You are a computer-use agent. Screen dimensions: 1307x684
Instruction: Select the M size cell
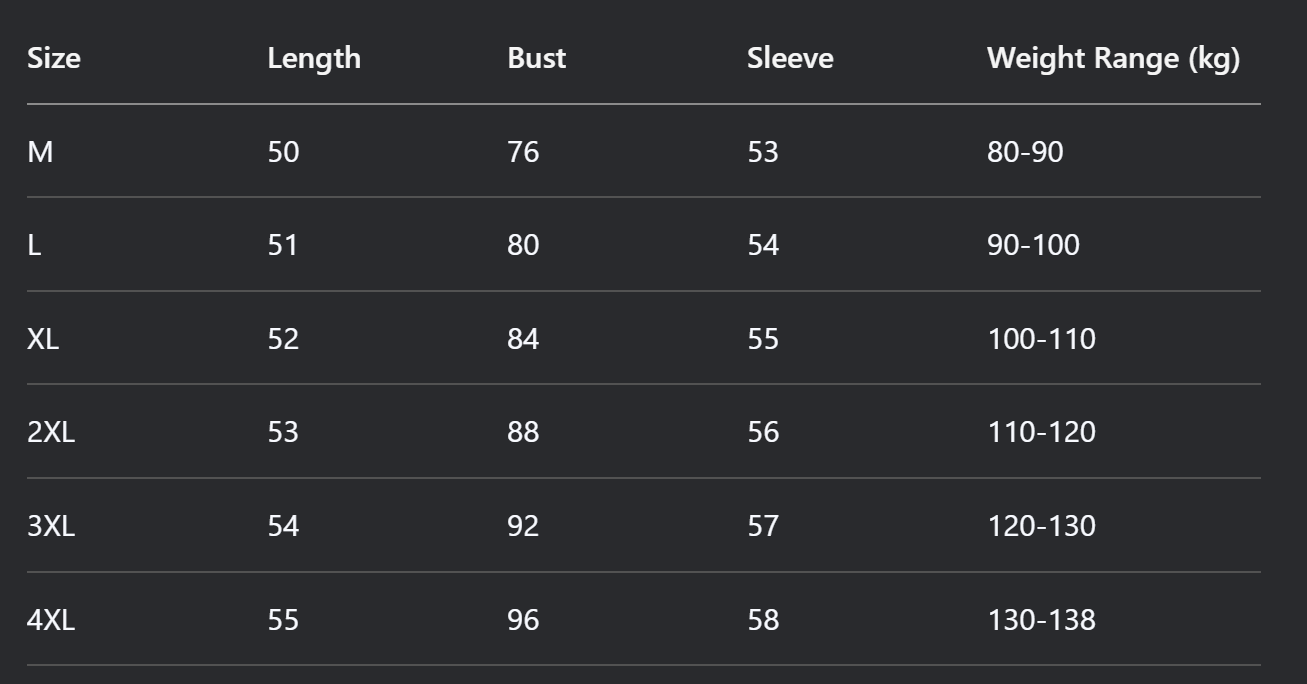point(40,152)
